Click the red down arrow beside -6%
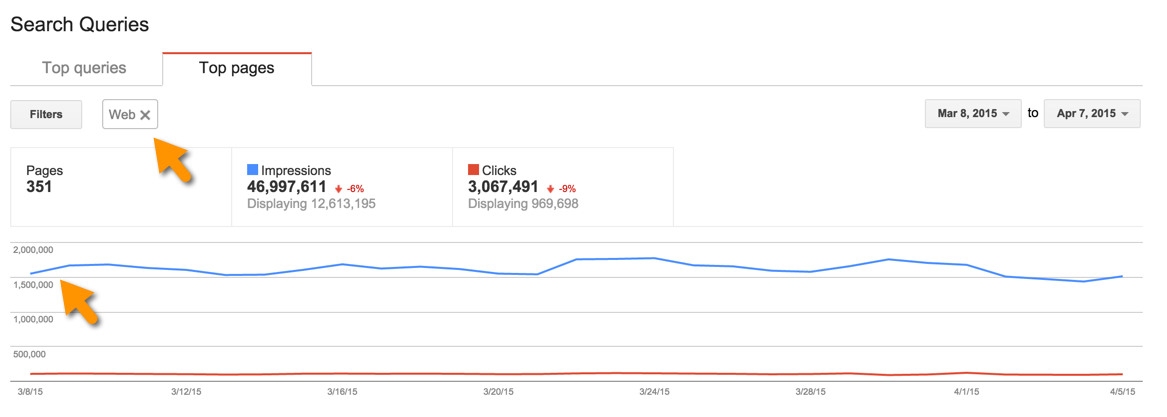Image resolution: width=1167 pixels, height=417 pixels. click(x=339, y=188)
